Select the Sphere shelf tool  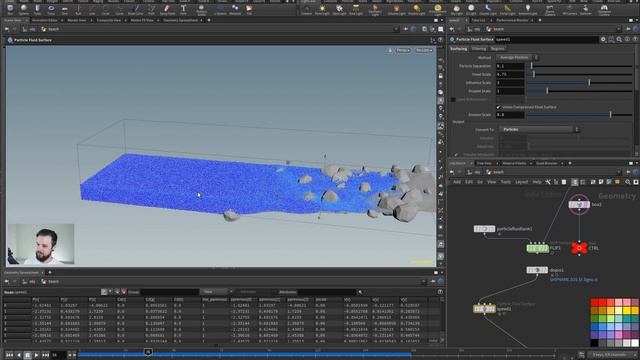pyautogui.click(x=24, y=9)
